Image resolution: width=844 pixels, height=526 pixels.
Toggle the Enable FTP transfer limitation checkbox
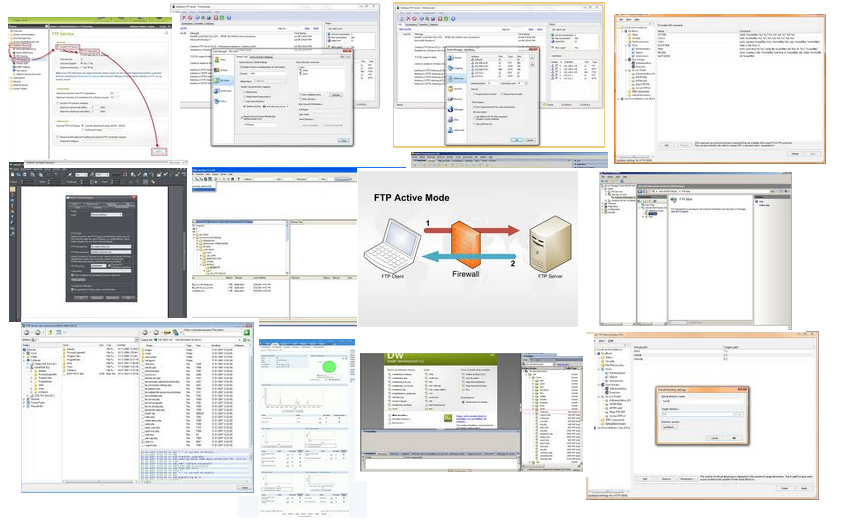pos(56,102)
